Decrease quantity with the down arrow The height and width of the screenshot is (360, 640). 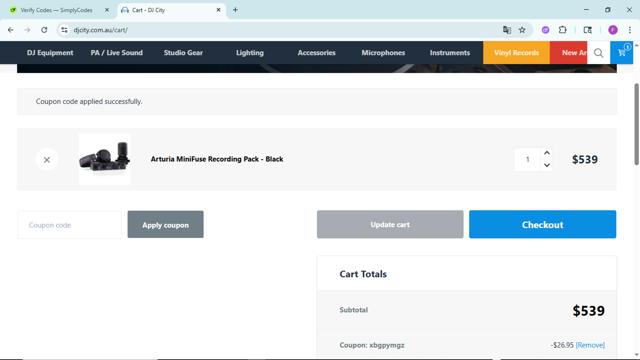point(547,165)
